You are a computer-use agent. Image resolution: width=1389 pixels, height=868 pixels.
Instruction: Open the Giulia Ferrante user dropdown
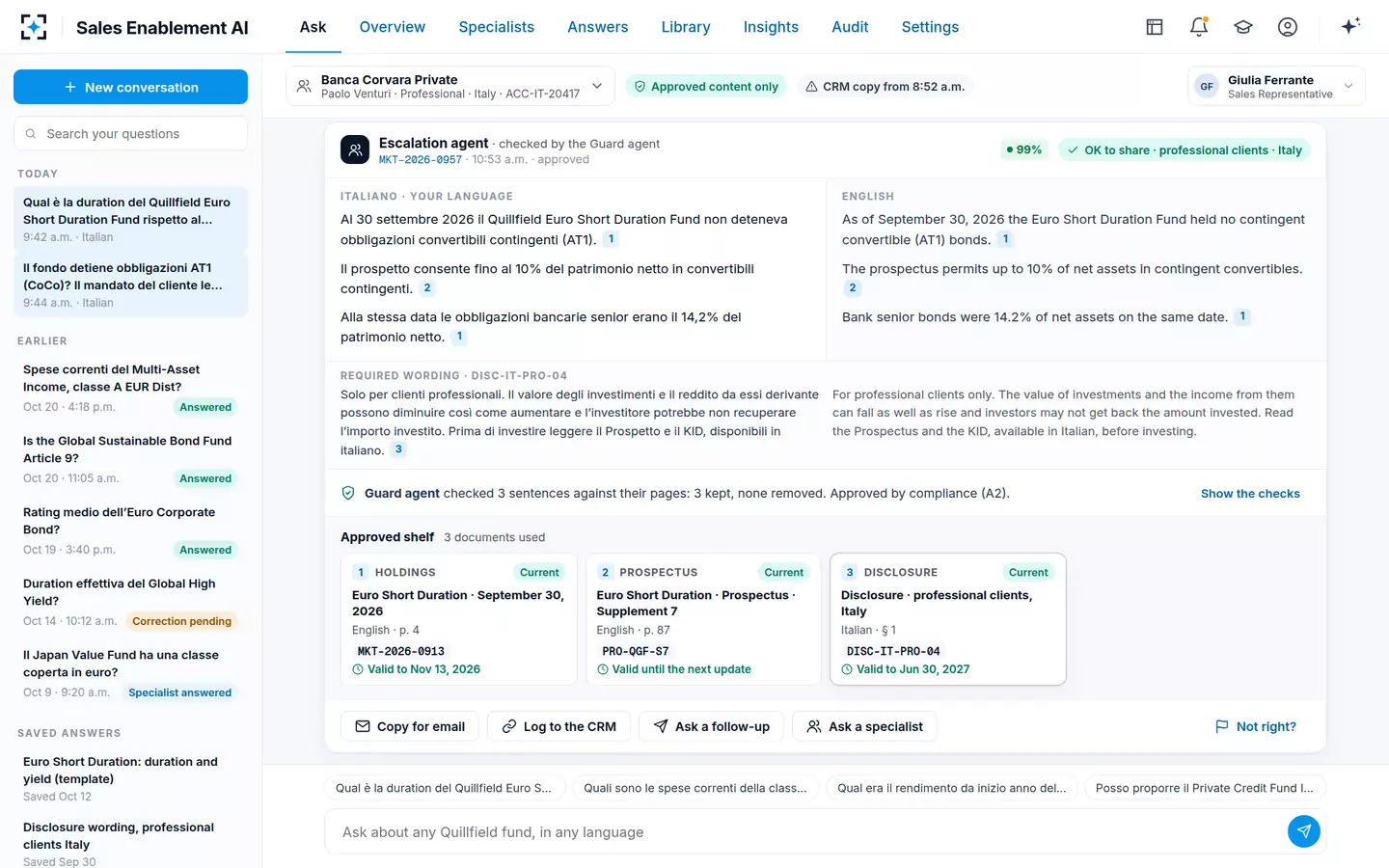pyautogui.click(x=1276, y=86)
